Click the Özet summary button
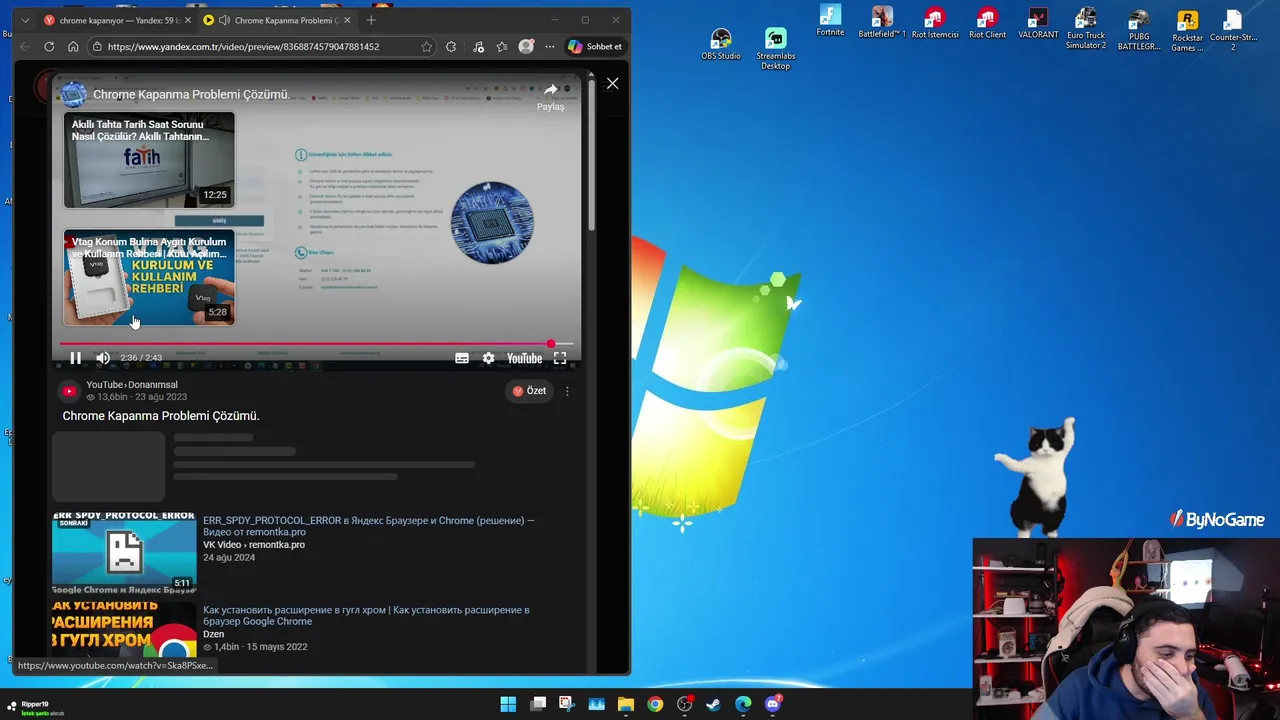The height and width of the screenshot is (720, 1280). (x=529, y=391)
